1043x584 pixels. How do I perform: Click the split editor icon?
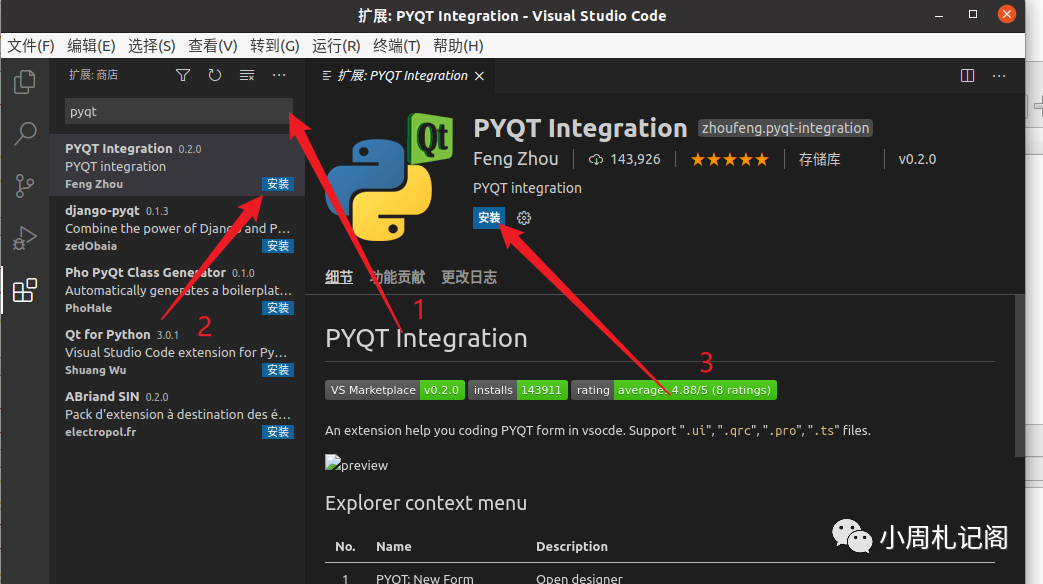click(x=967, y=75)
